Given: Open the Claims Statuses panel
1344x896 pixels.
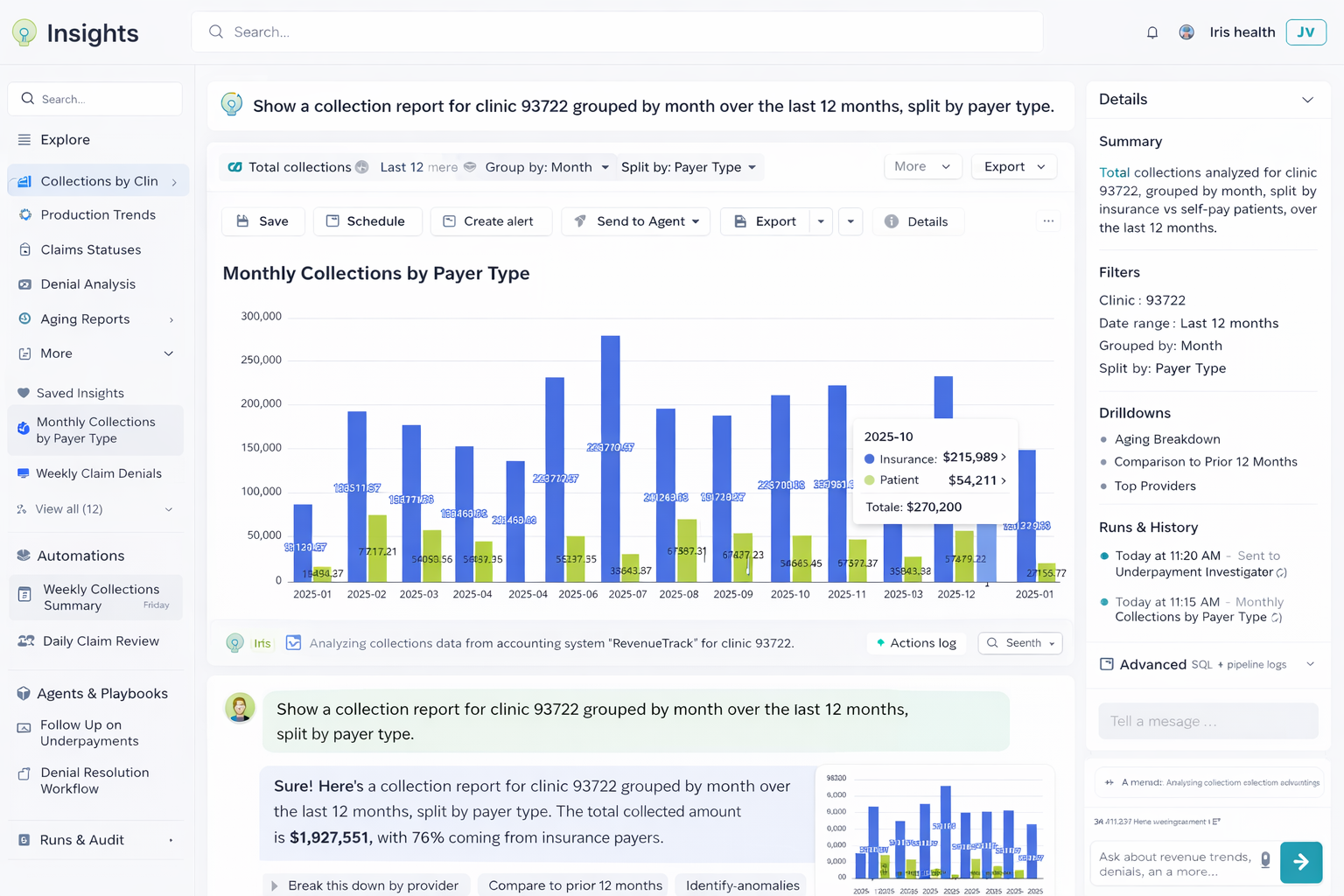Looking at the screenshot, I should click(90, 249).
